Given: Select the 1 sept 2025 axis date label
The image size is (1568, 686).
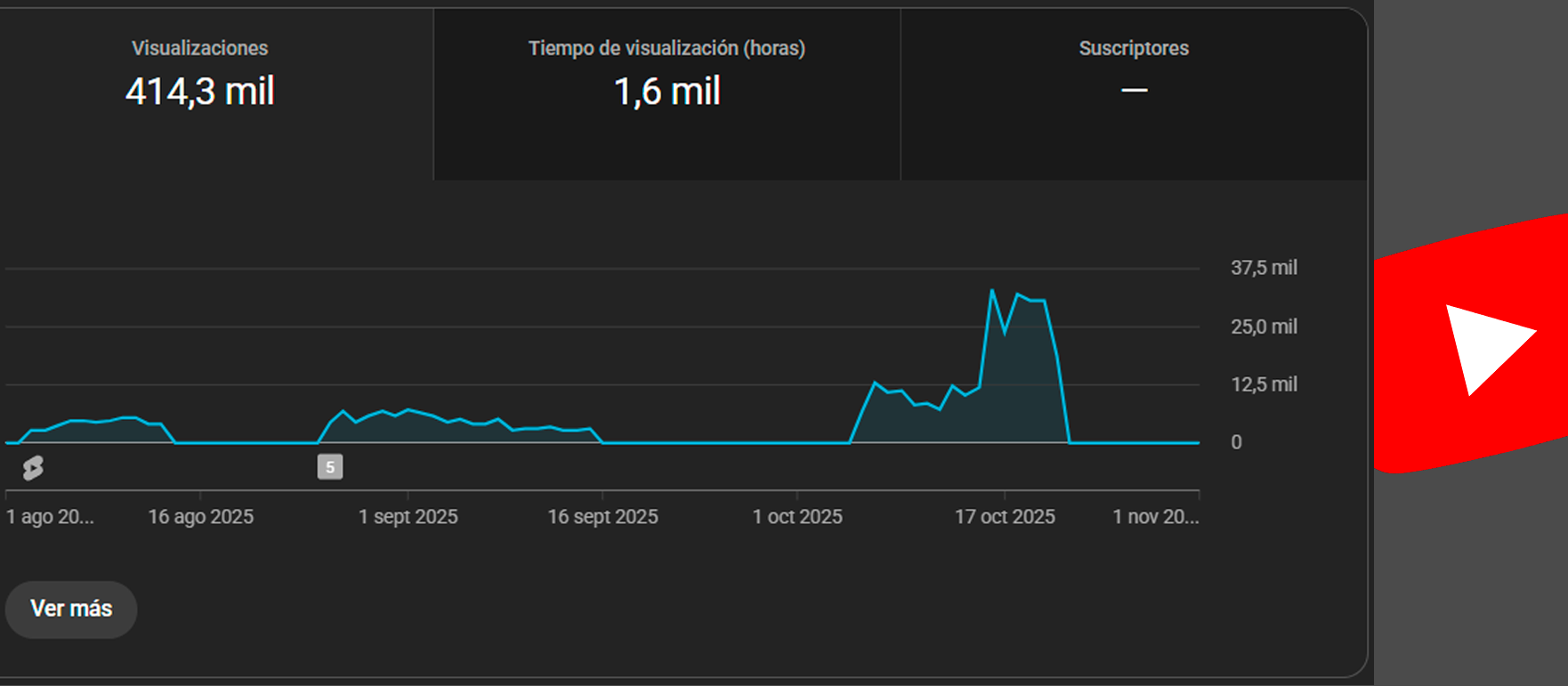Looking at the screenshot, I should (x=408, y=517).
